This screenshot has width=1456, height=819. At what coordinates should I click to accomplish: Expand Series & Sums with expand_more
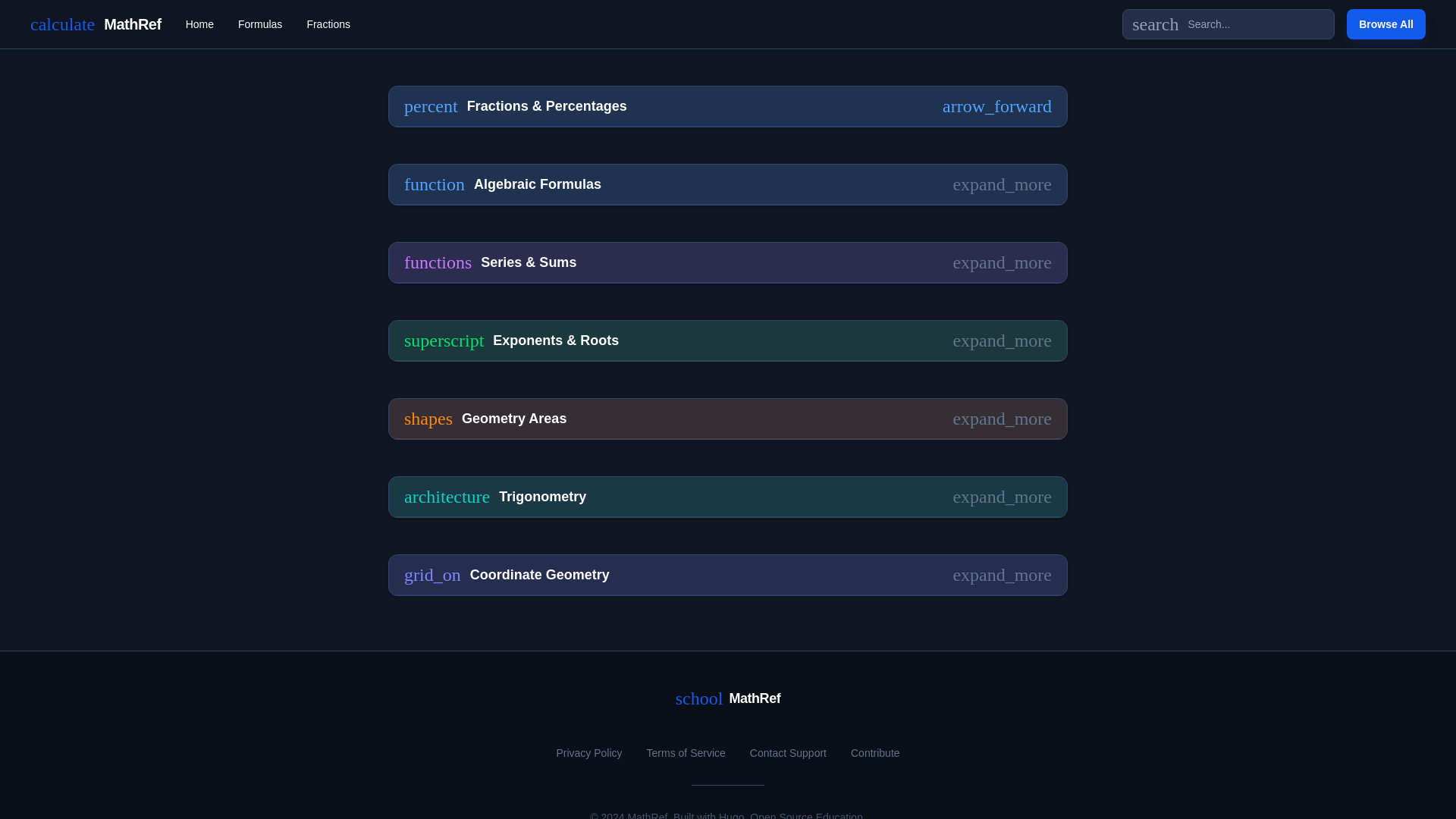tap(1001, 262)
